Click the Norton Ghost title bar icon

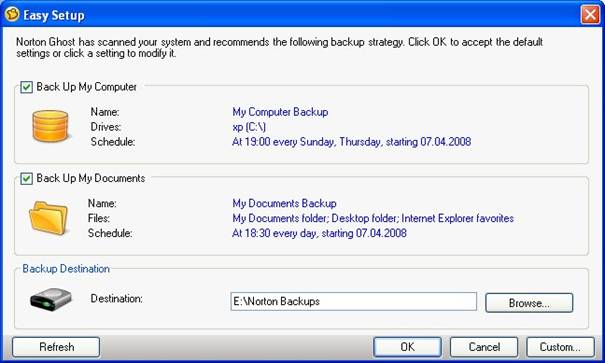pyautogui.click(x=12, y=14)
